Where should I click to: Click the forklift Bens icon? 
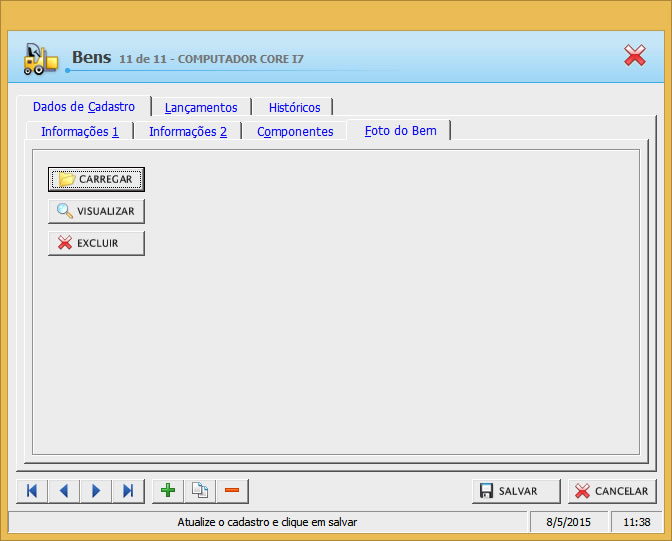tap(40, 59)
